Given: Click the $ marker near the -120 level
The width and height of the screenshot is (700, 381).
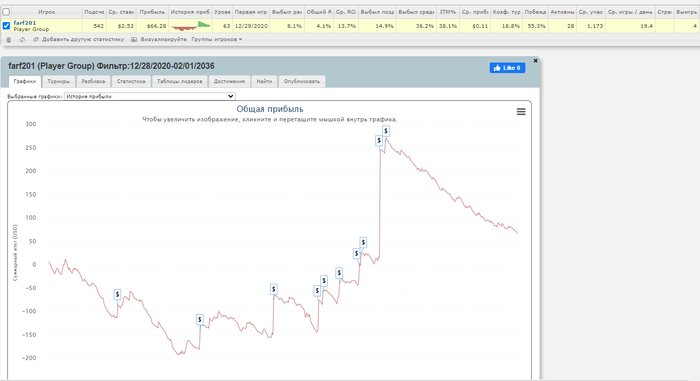Looking at the screenshot, I should click(200, 320).
